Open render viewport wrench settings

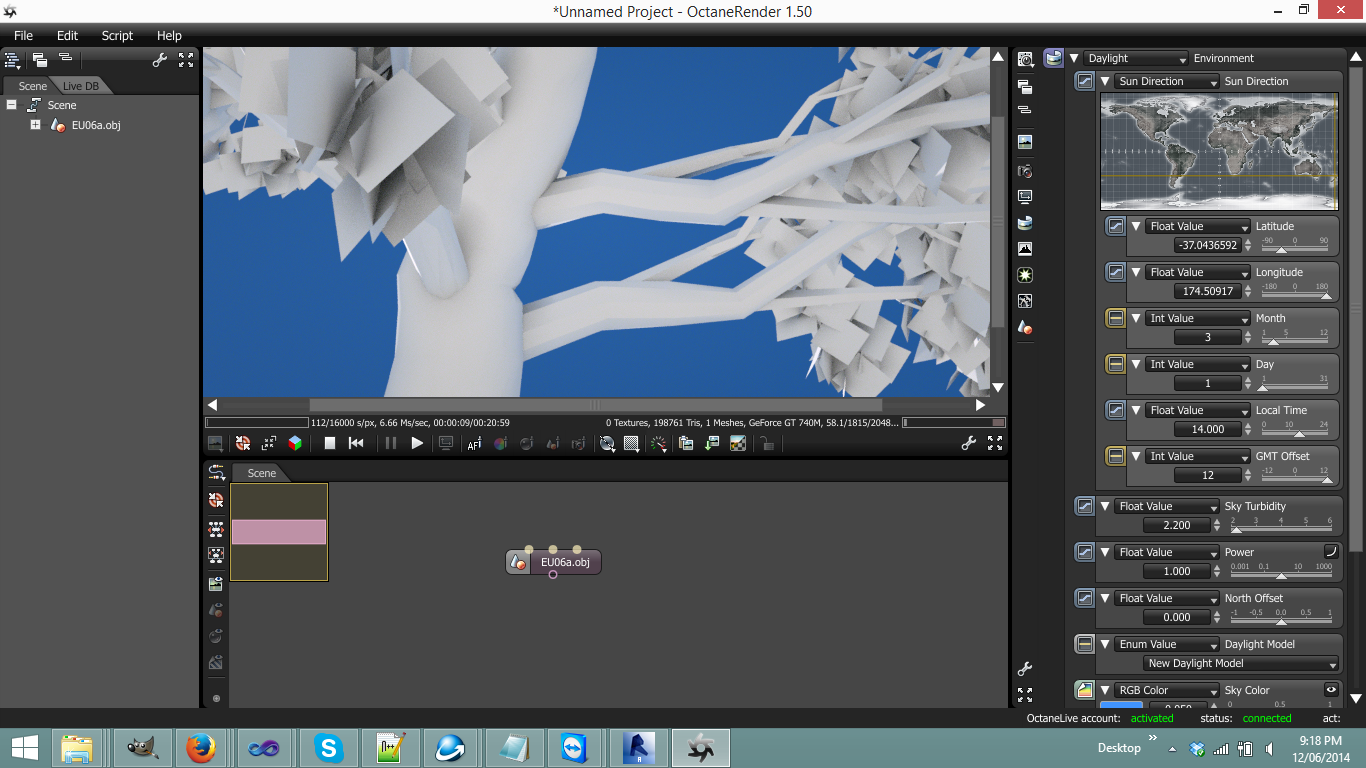969,443
